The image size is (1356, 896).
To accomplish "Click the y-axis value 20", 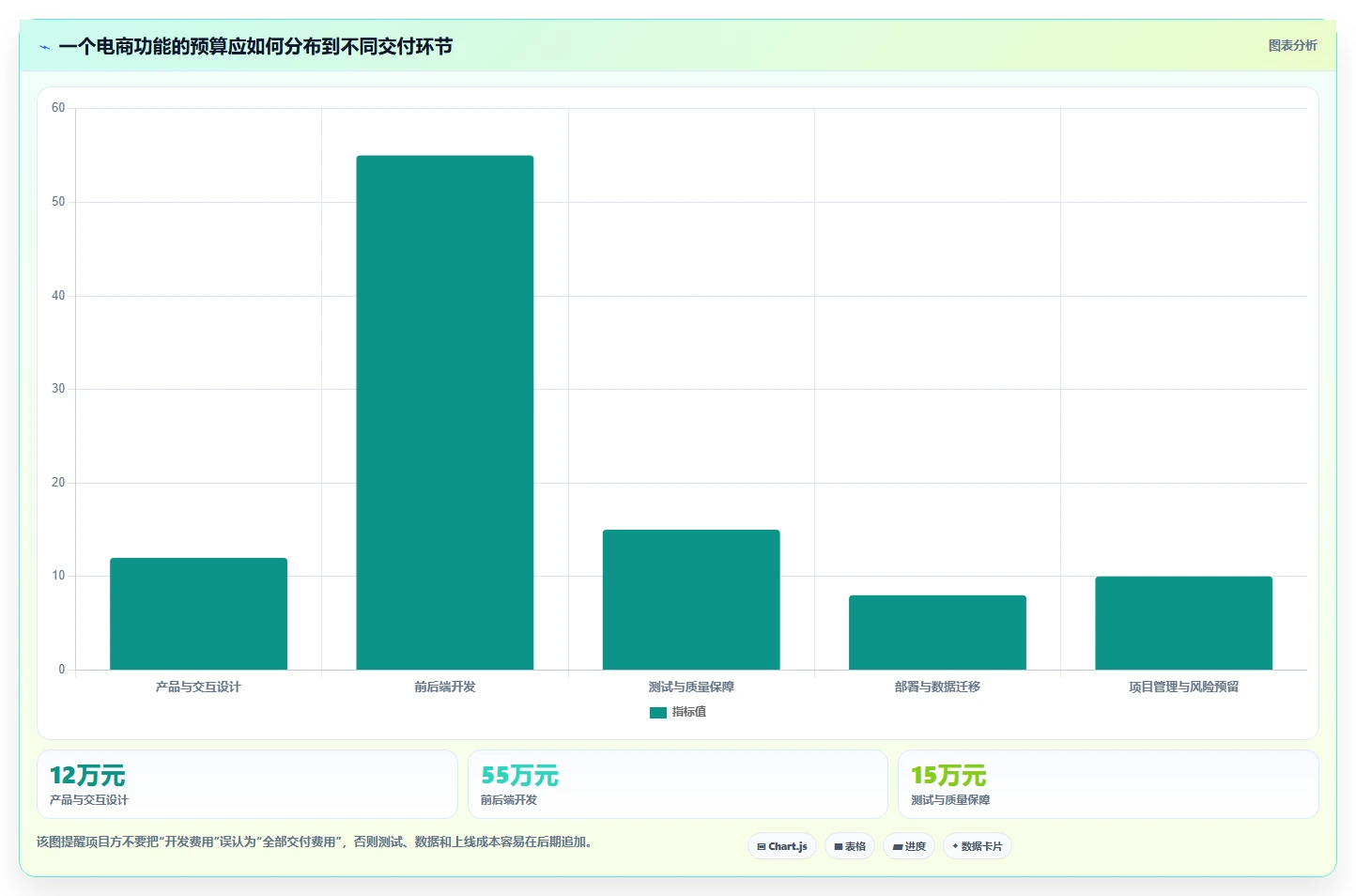I will pyautogui.click(x=58, y=483).
